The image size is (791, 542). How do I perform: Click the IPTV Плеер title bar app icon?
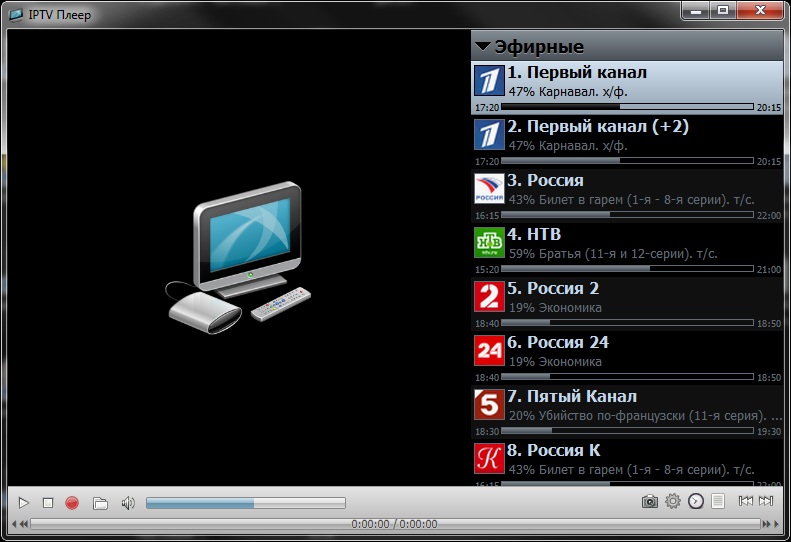16,15
